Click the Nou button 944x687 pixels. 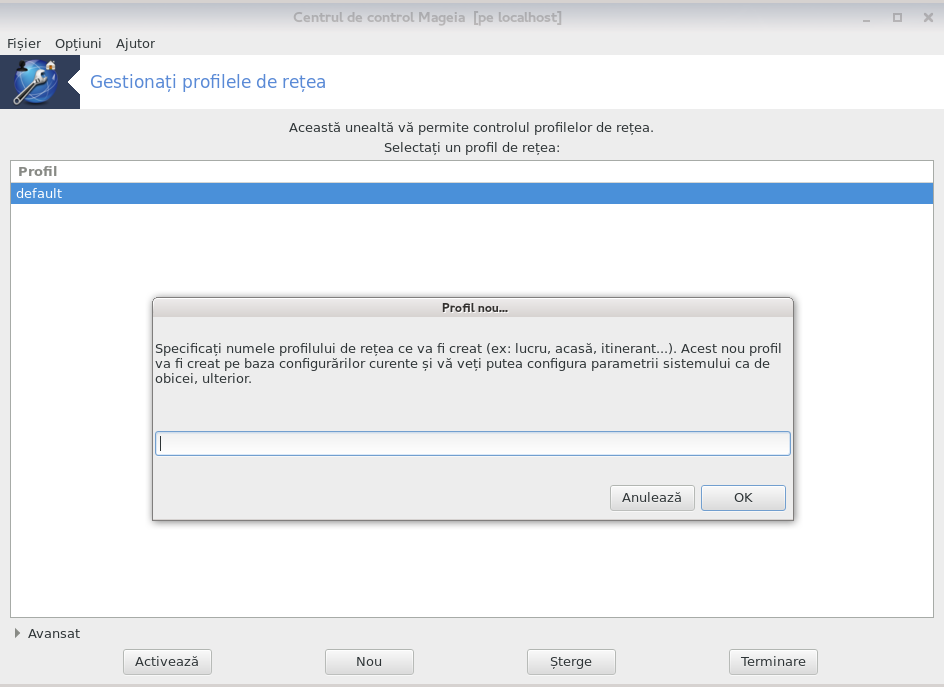(x=369, y=662)
